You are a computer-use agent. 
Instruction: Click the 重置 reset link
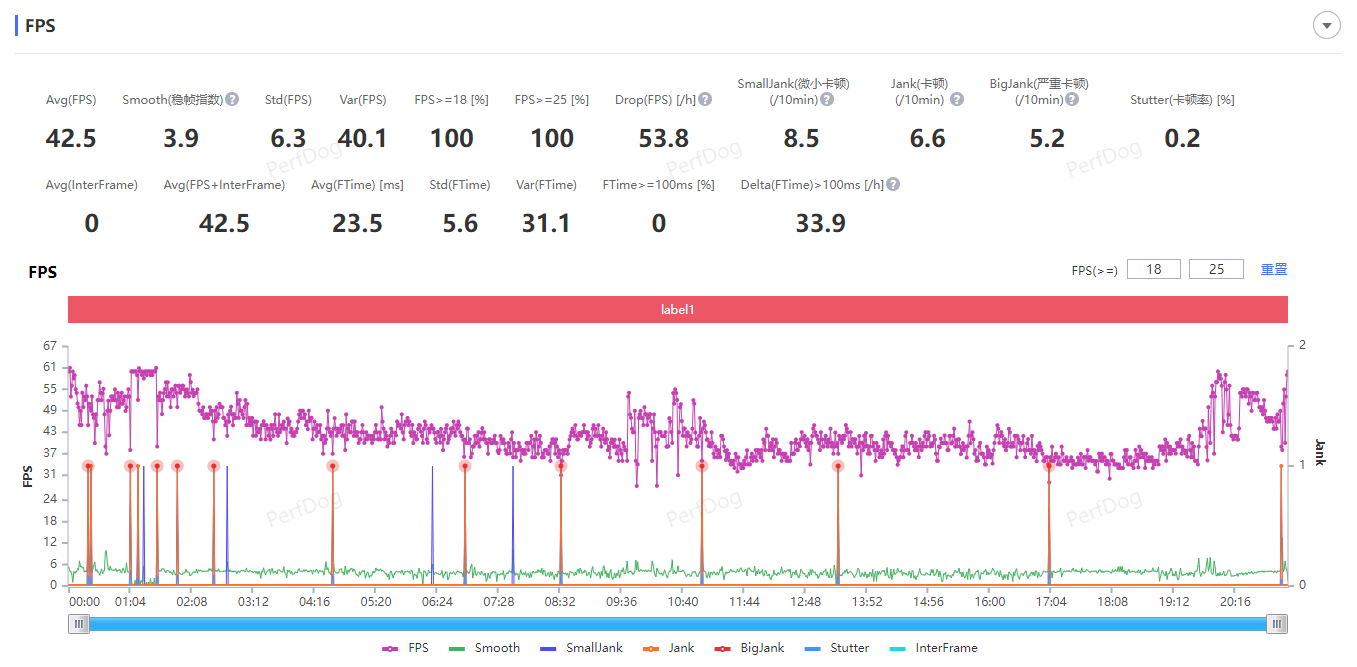tap(1274, 269)
